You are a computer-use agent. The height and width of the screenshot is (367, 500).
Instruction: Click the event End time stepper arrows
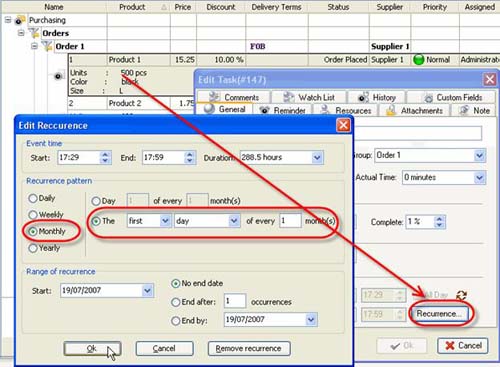[189, 158]
